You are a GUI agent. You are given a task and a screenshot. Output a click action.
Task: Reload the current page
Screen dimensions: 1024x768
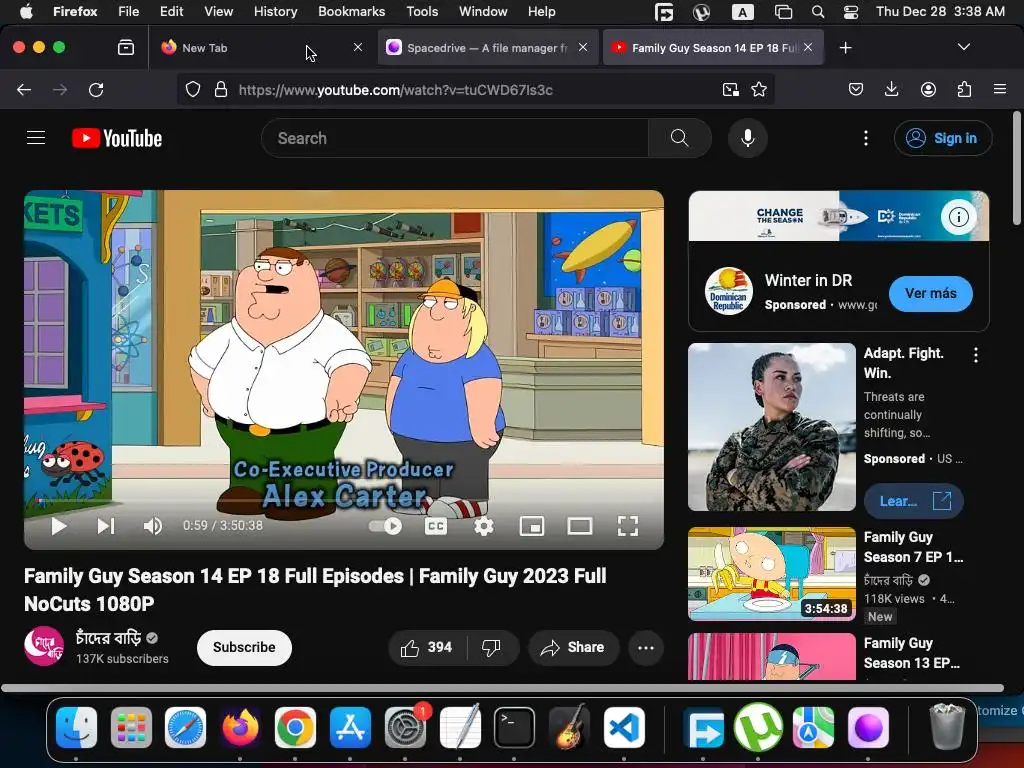pos(96,89)
